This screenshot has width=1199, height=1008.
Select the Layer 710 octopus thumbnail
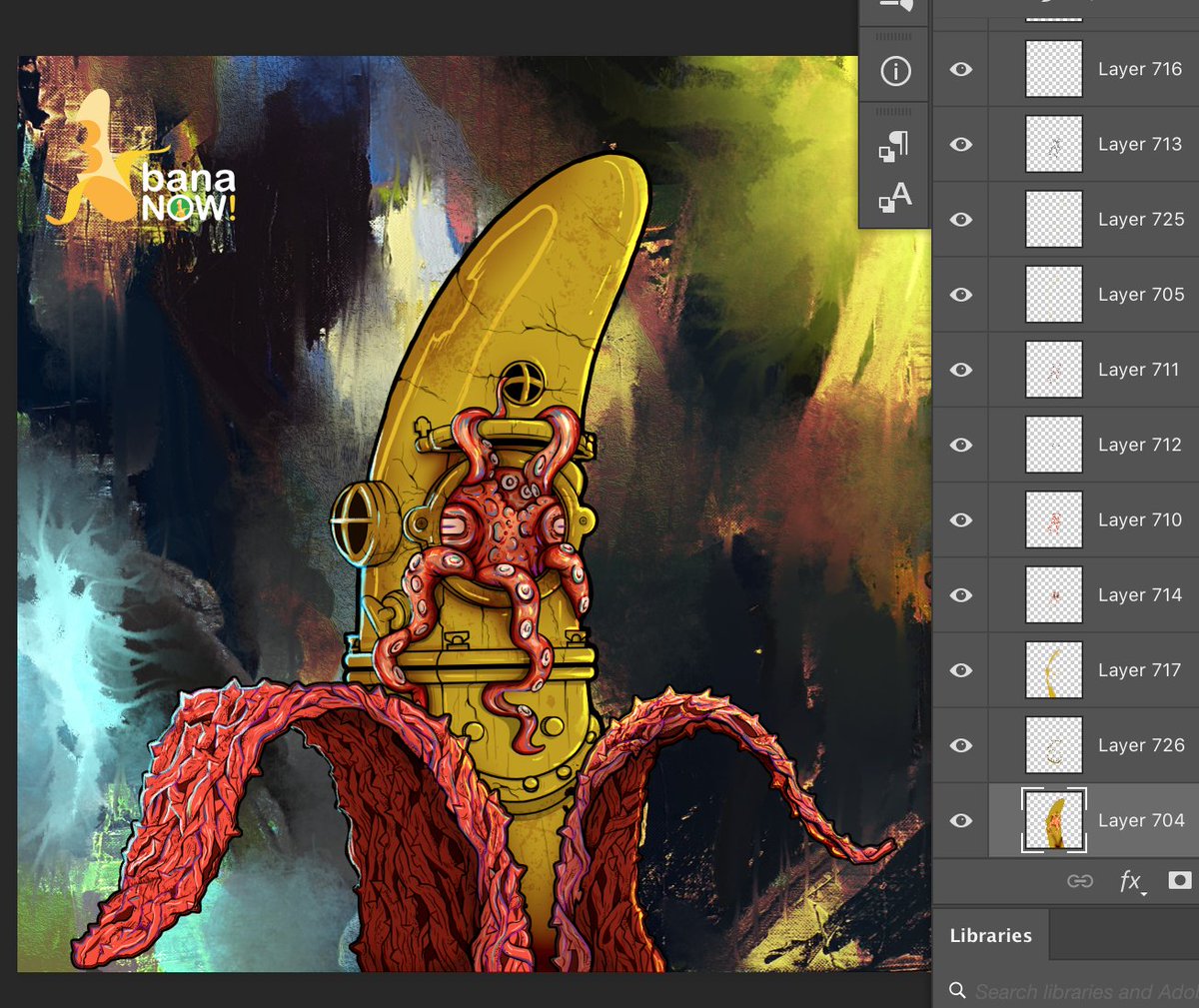(1054, 519)
